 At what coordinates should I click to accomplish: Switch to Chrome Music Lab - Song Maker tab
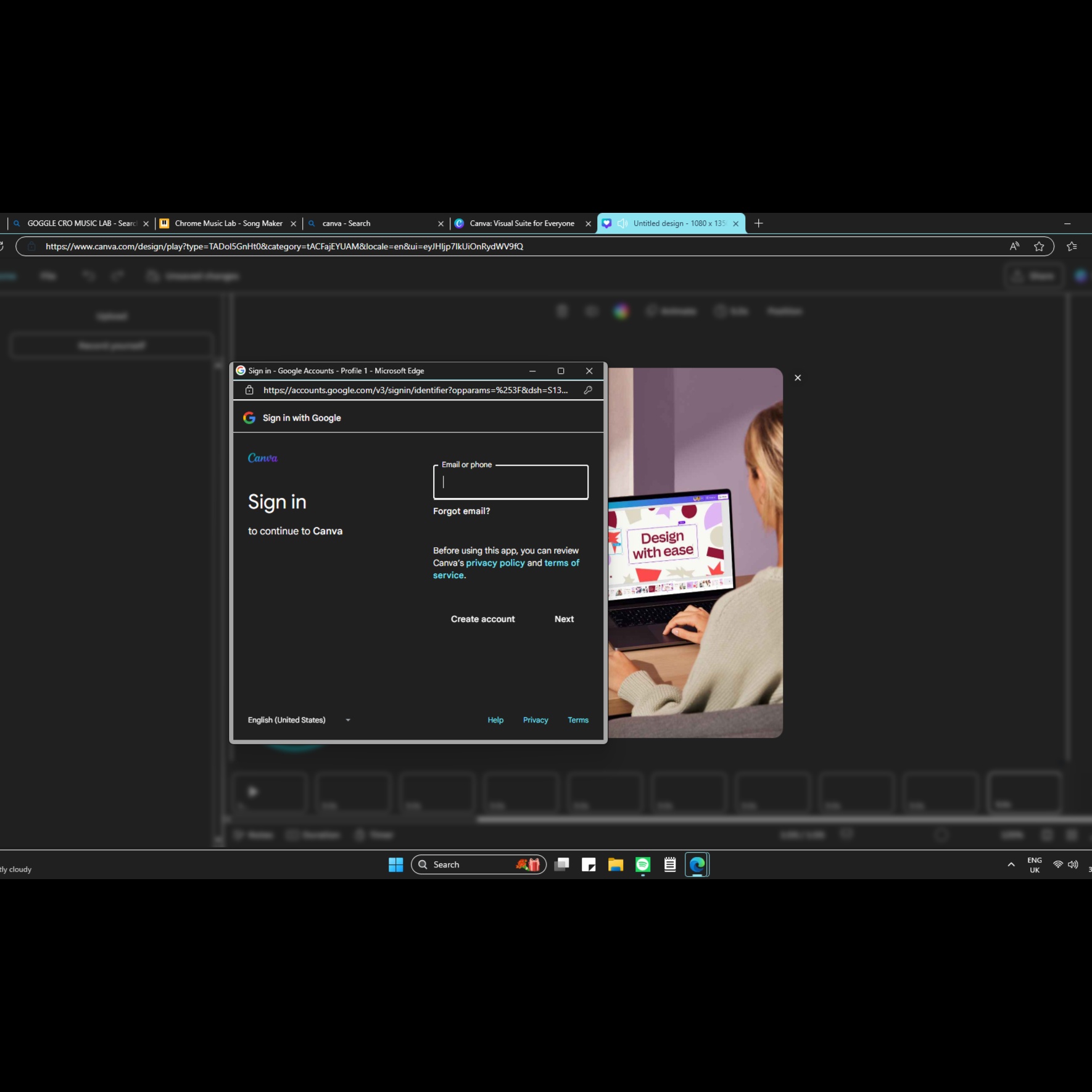pos(228,223)
